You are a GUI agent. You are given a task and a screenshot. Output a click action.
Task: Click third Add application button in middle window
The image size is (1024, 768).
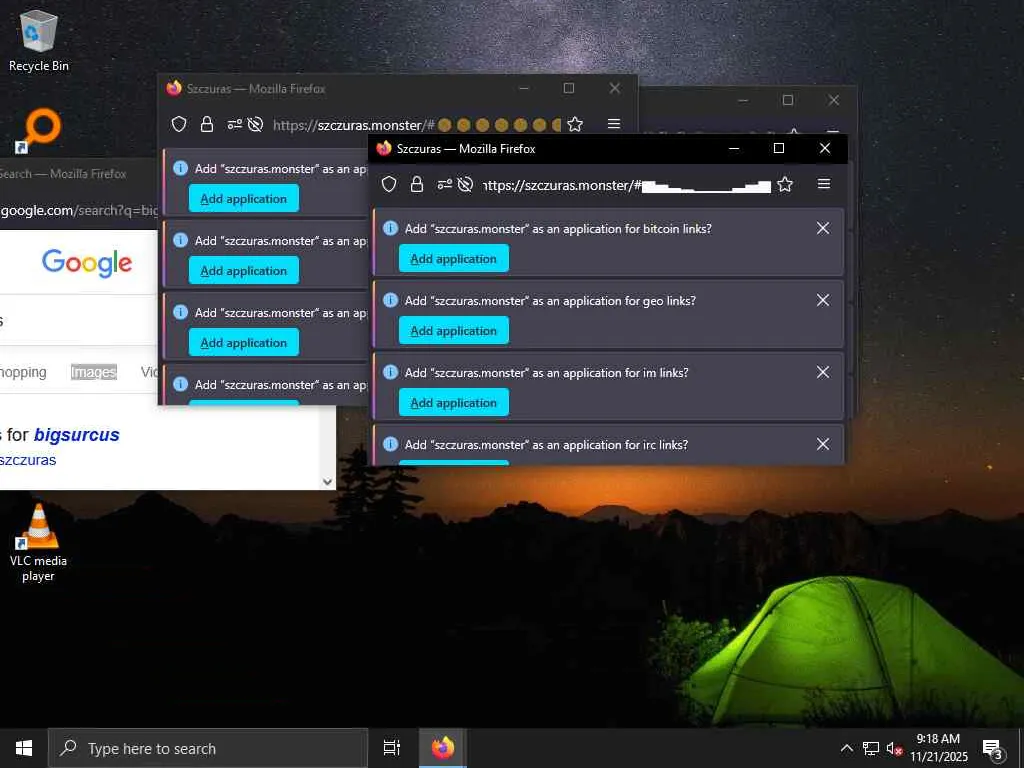(244, 342)
